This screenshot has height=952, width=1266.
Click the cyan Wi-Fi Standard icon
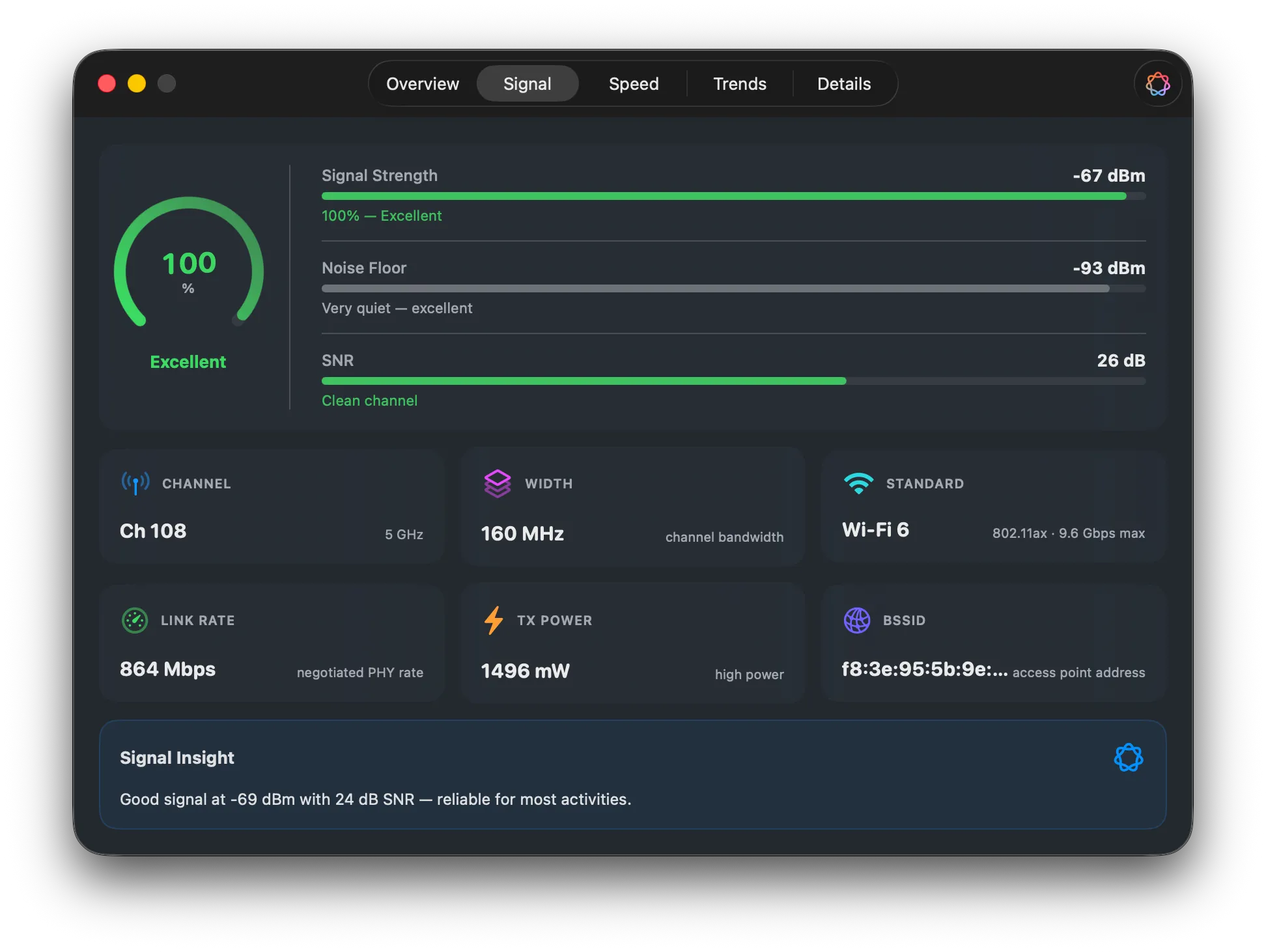point(858,483)
